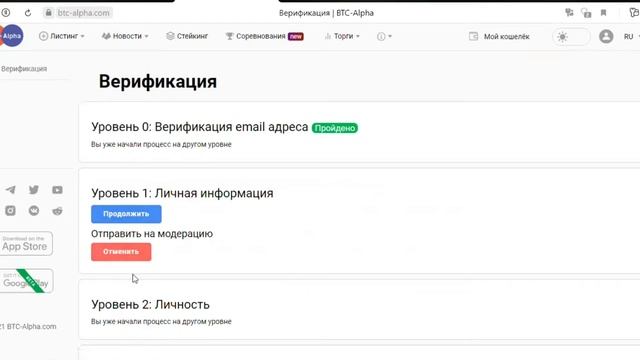Select Верификация in the sidebar
The height and width of the screenshot is (360, 640).
[x=24, y=69]
